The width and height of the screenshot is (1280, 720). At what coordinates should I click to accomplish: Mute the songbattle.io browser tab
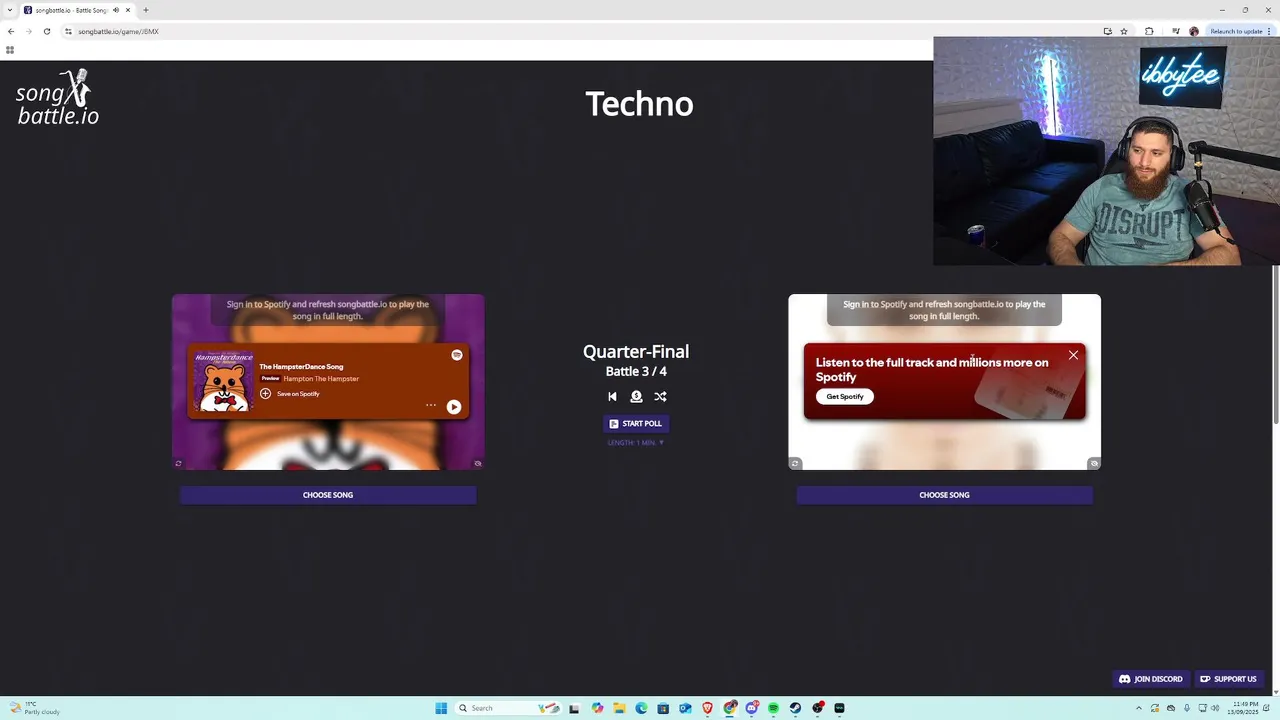[116, 10]
